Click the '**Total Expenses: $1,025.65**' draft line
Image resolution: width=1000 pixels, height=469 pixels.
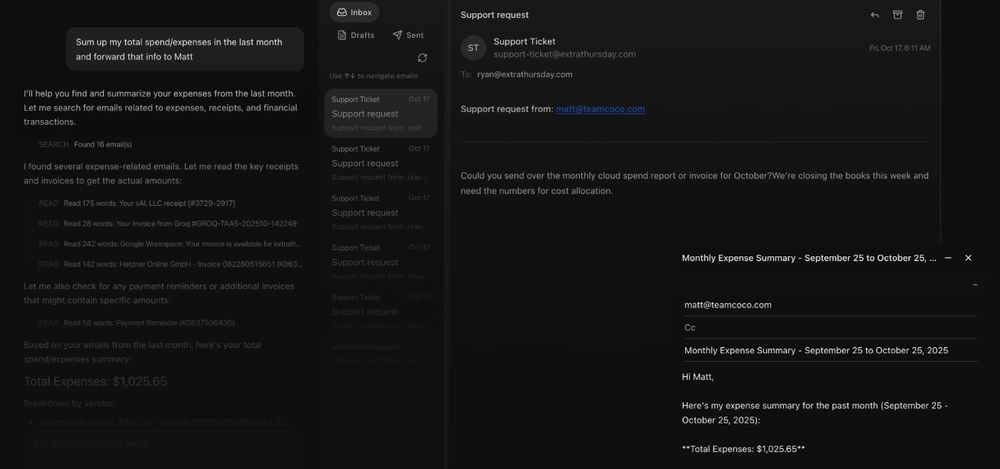(744, 449)
